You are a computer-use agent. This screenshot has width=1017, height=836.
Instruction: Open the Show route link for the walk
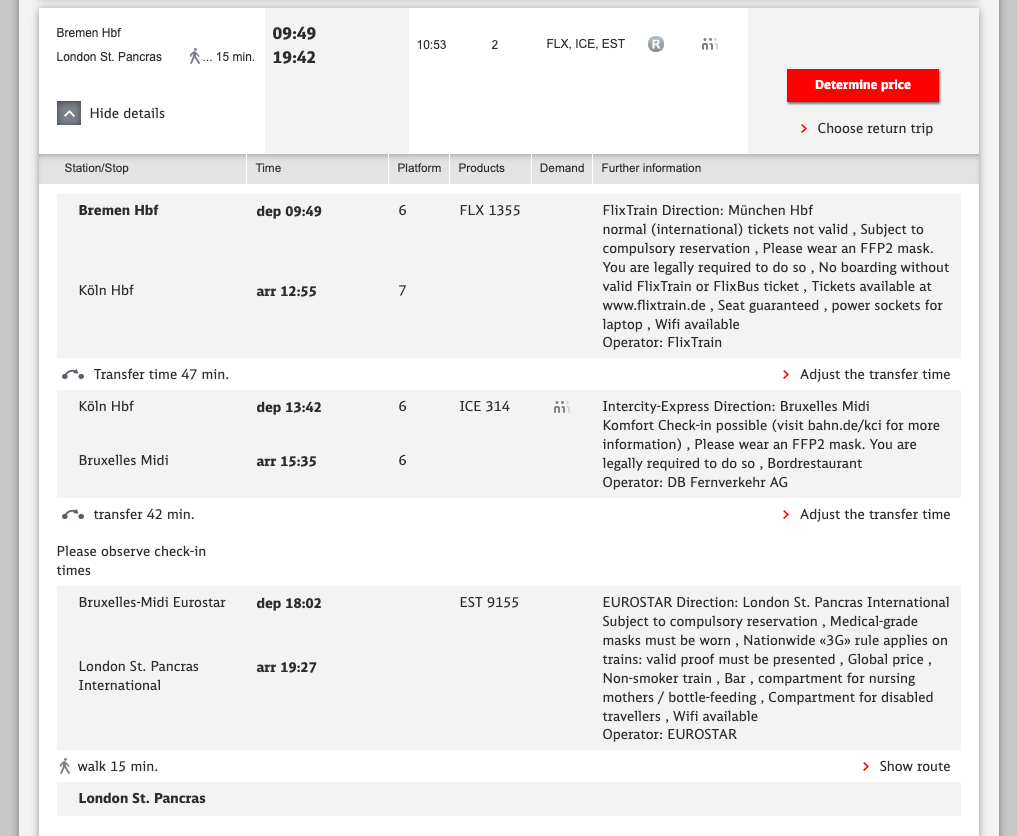[914, 767]
